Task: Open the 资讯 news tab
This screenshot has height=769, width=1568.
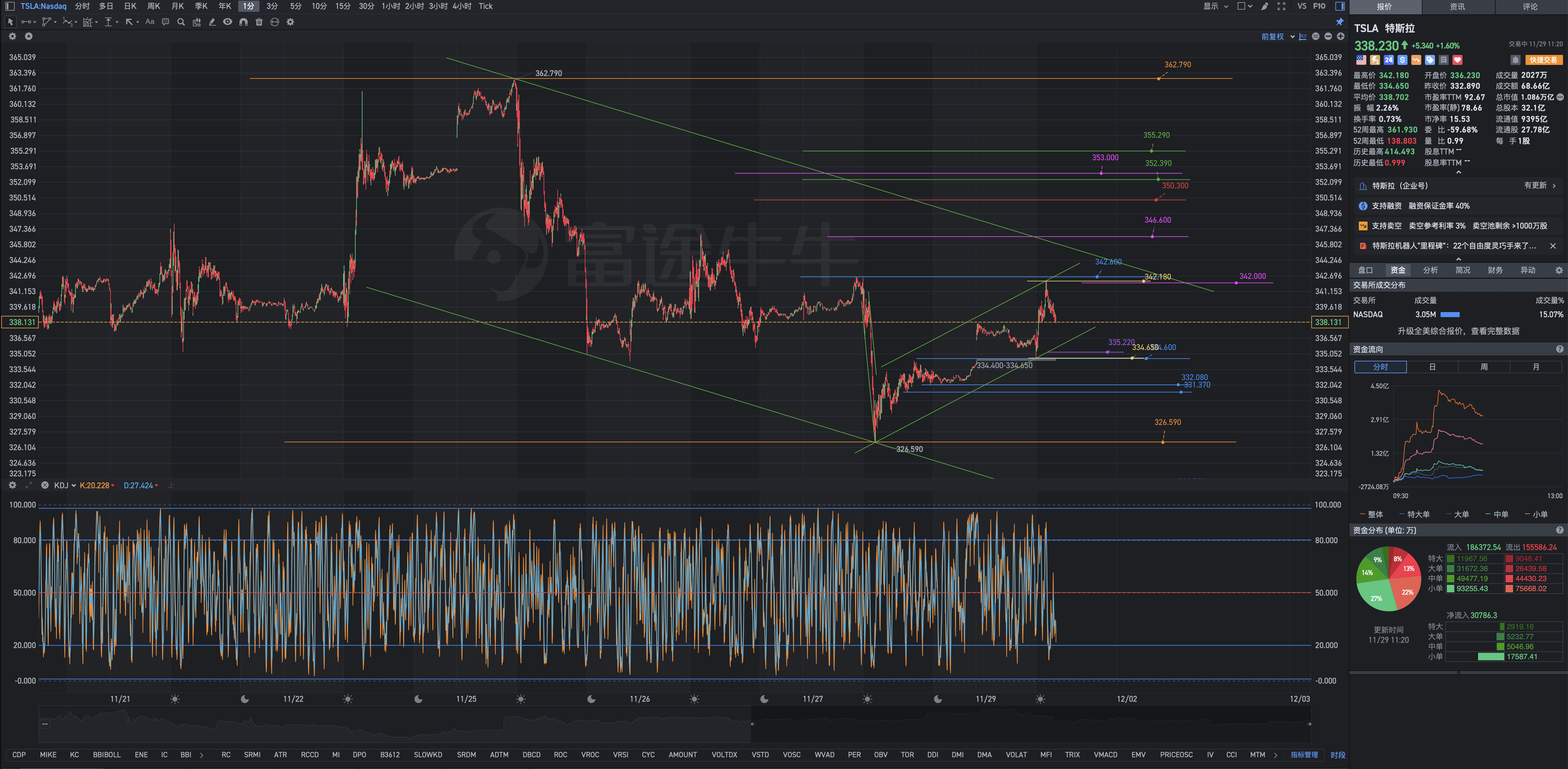Action: (x=1457, y=7)
